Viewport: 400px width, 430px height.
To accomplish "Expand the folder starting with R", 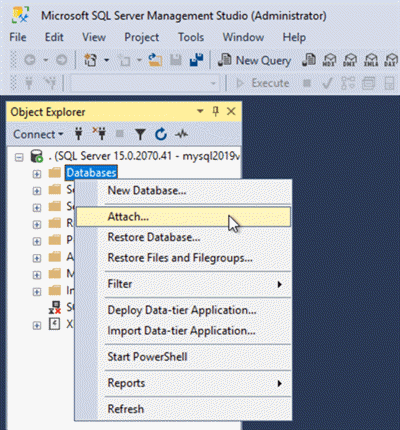I will [37, 224].
